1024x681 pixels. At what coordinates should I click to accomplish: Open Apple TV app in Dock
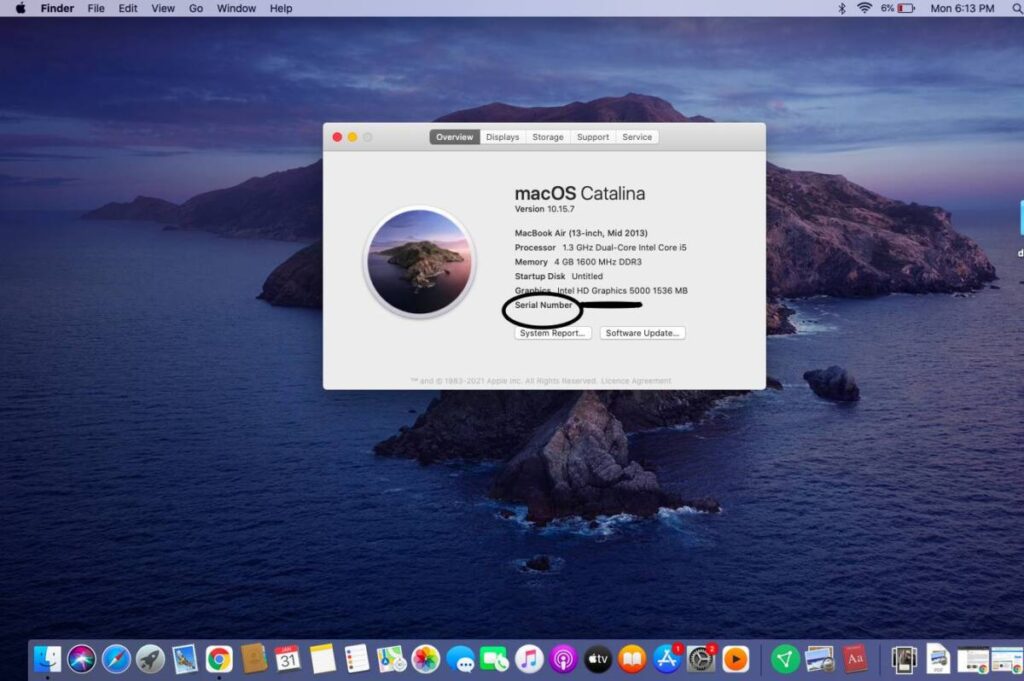coord(598,659)
